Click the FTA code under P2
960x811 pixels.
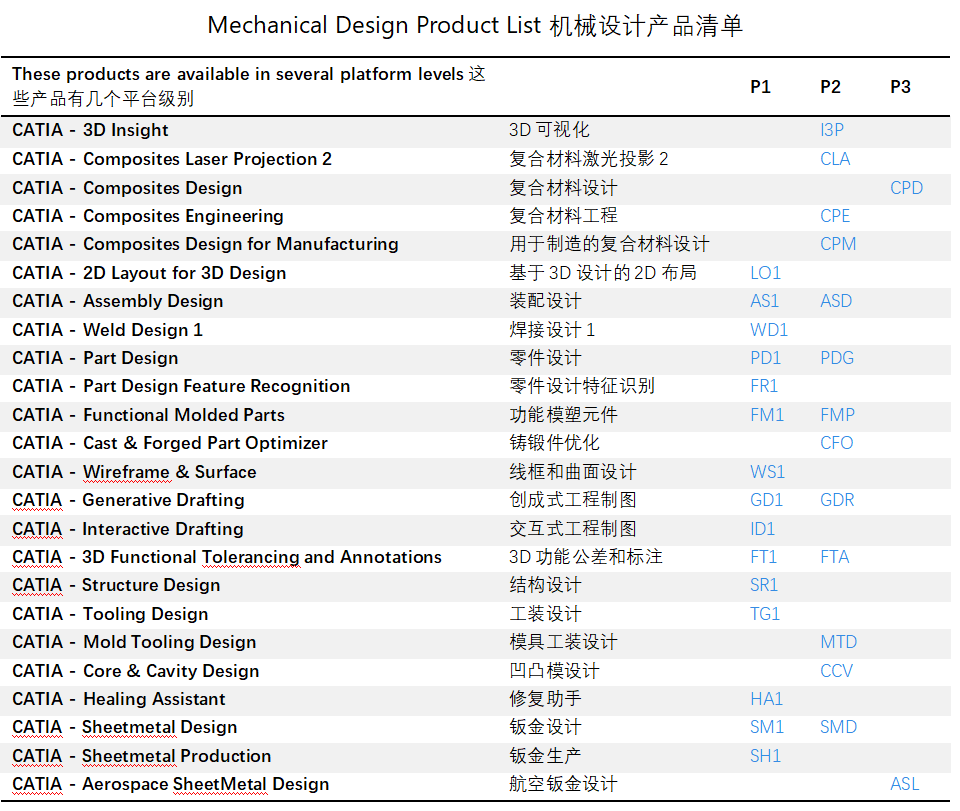click(x=834, y=557)
